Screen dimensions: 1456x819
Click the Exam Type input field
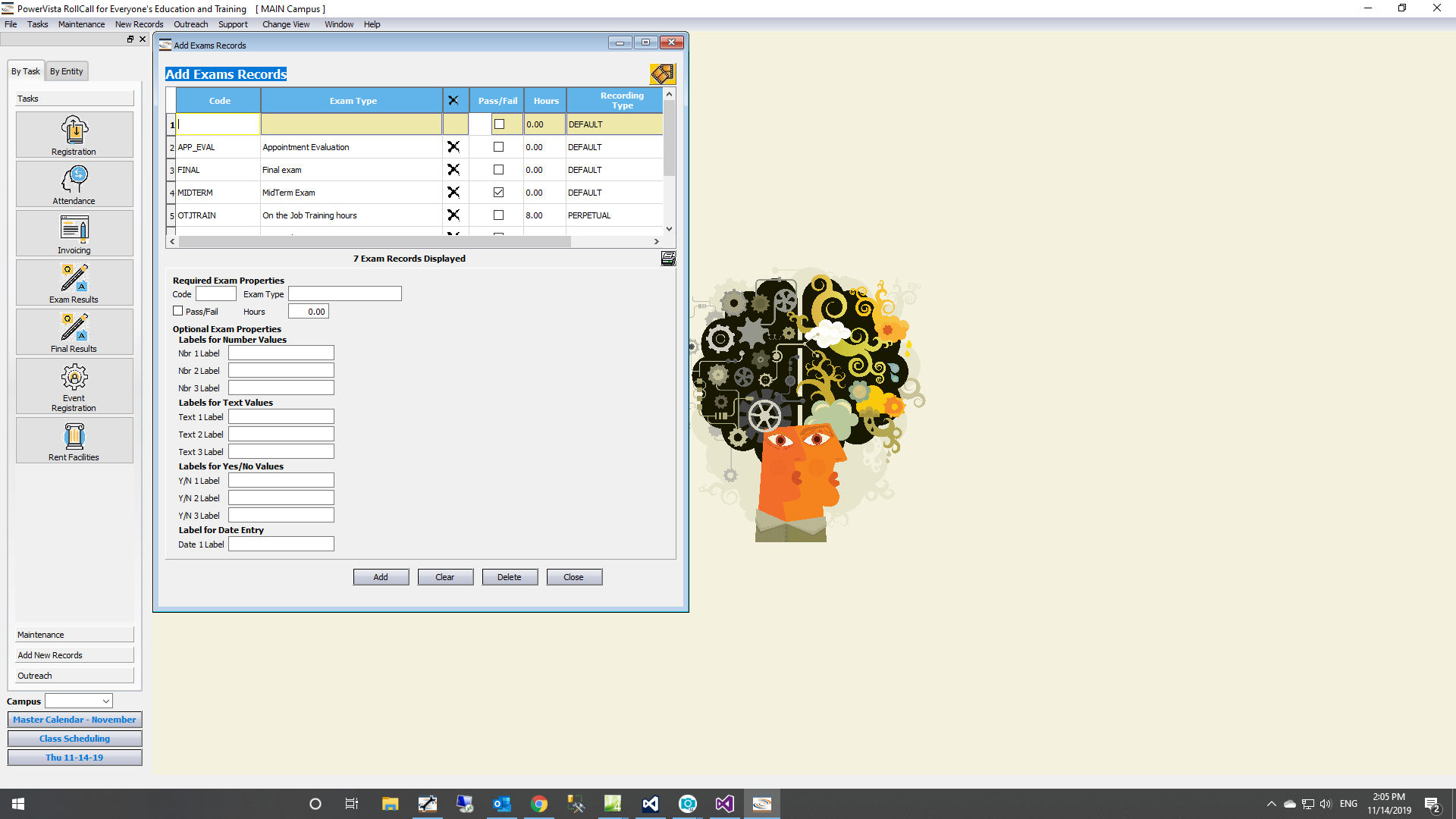pos(345,293)
